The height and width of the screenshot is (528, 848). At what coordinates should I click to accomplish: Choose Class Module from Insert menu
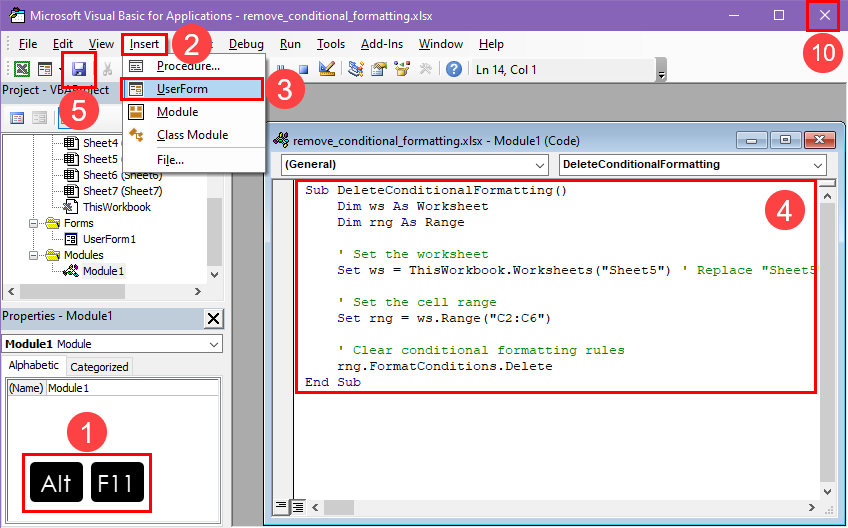(194, 135)
